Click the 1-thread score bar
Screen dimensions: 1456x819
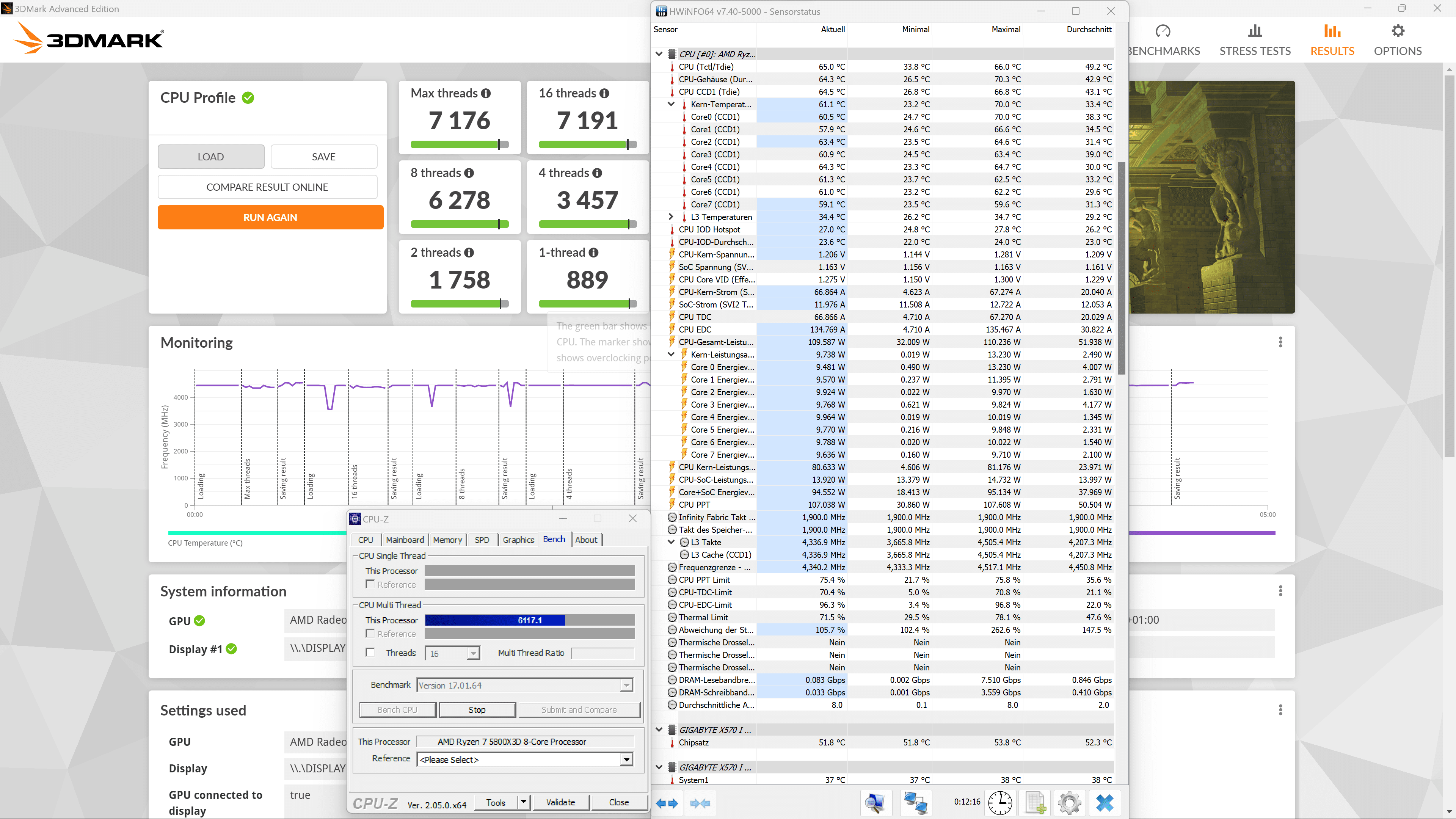tap(588, 304)
